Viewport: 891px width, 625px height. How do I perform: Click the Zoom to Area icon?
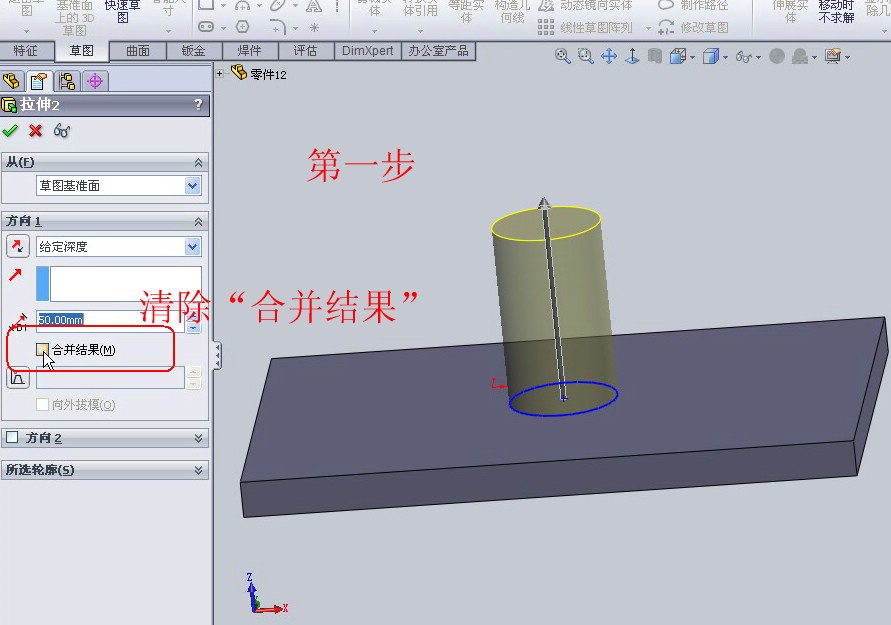(585, 56)
